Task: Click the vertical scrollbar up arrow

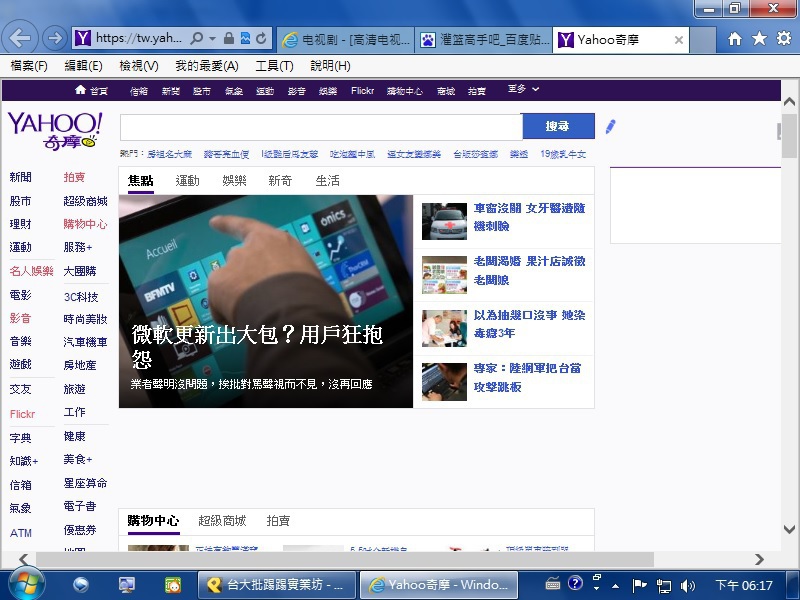Action: (789, 101)
